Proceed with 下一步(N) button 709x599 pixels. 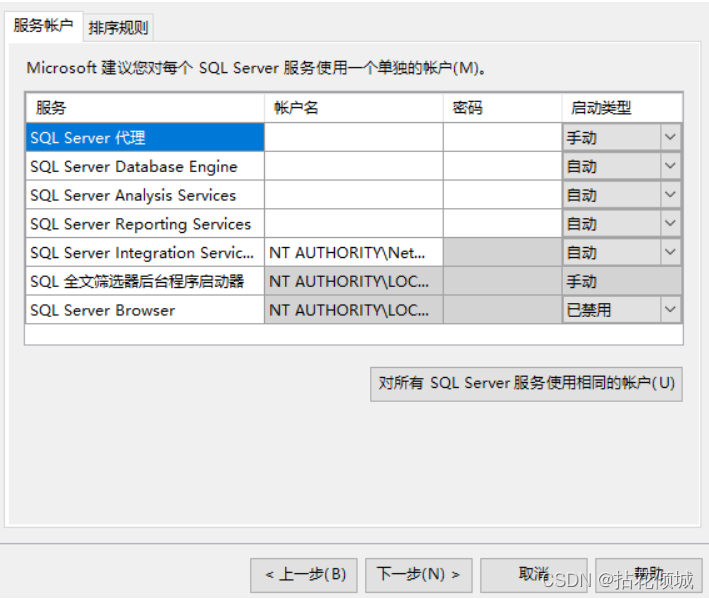(419, 575)
